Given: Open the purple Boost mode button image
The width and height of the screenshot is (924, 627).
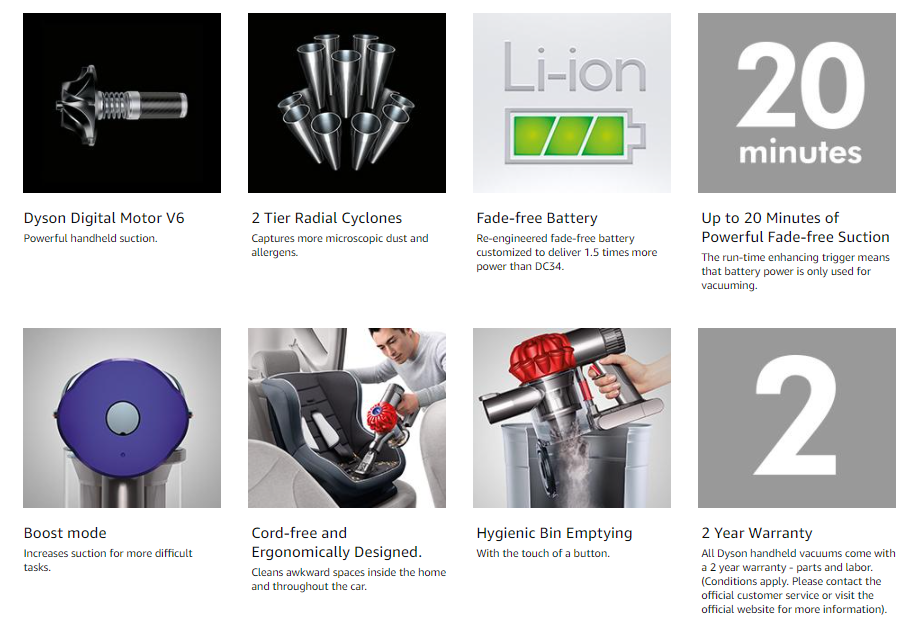Looking at the screenshot, I should tap(122, 418).
